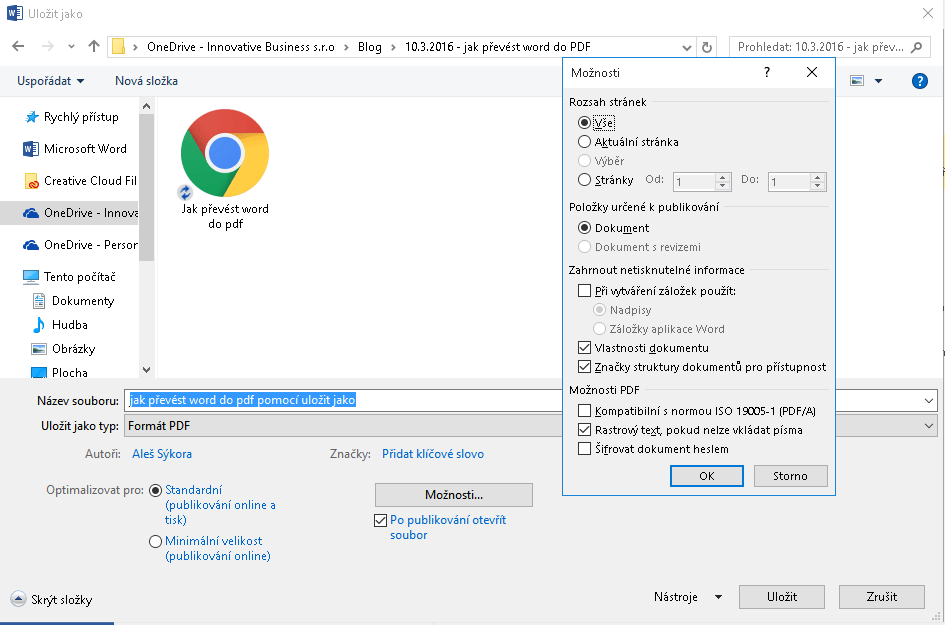945x625 pixels.
Task: Click help question mark in Možnosti dialog
Action: tap(767, 72)
